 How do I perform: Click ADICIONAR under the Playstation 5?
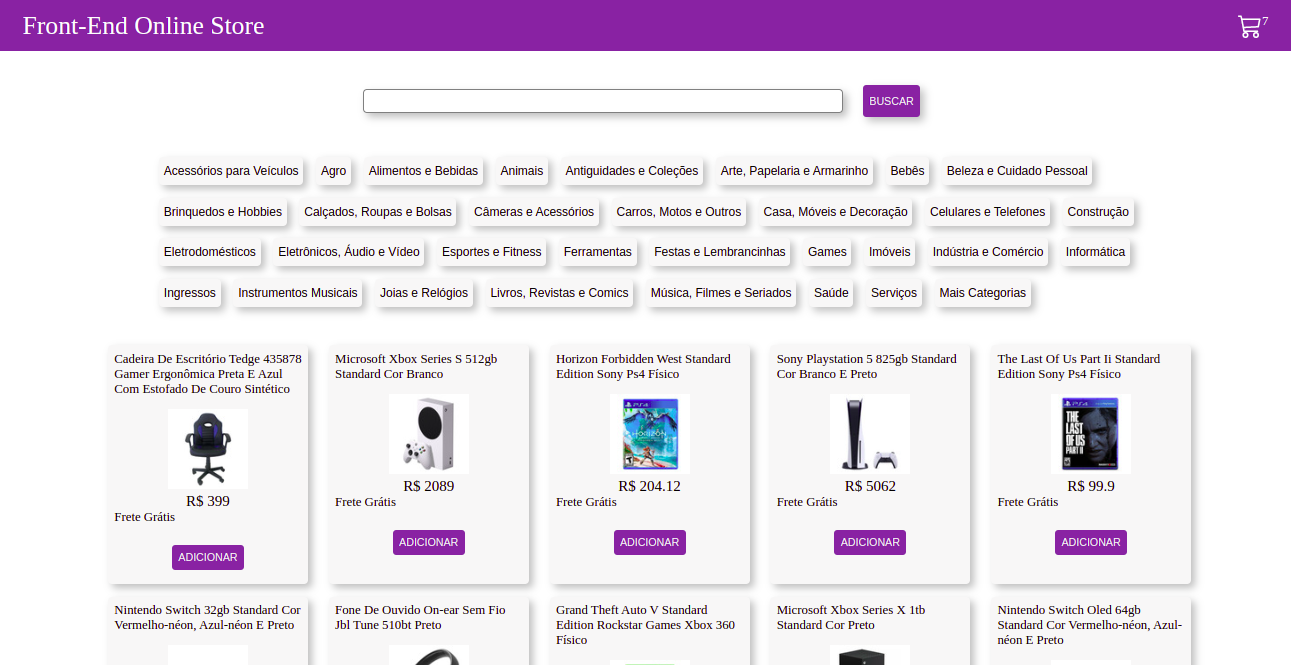(x=869, y=541)
